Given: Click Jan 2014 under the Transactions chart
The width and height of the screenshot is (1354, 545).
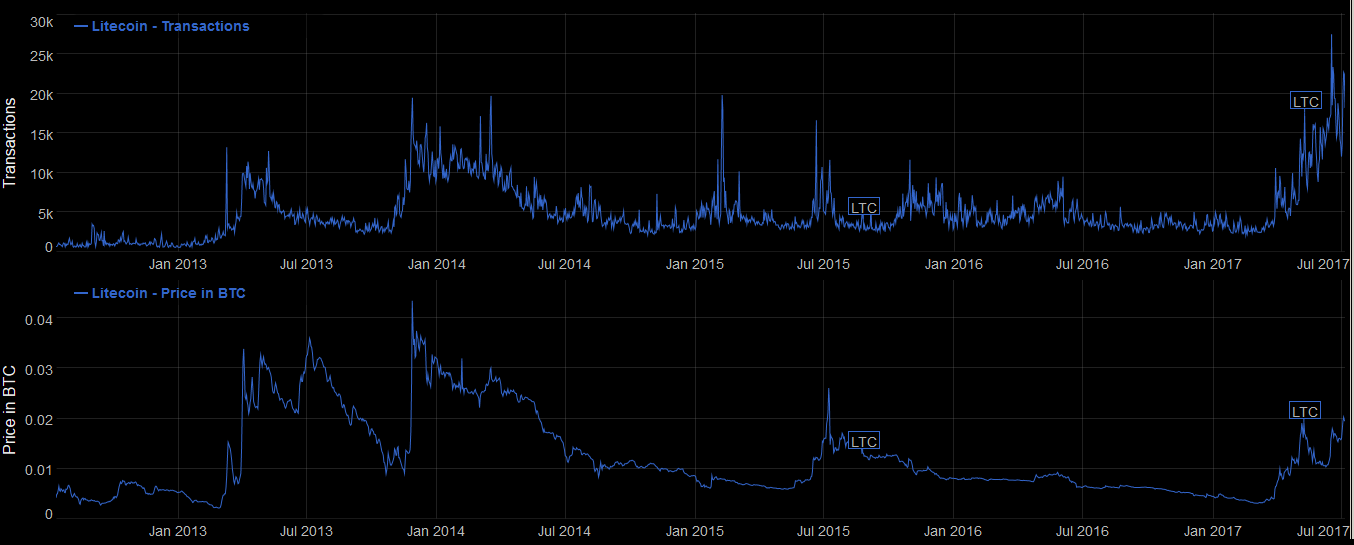Looking at the screenshot, I should click(437, 264).
